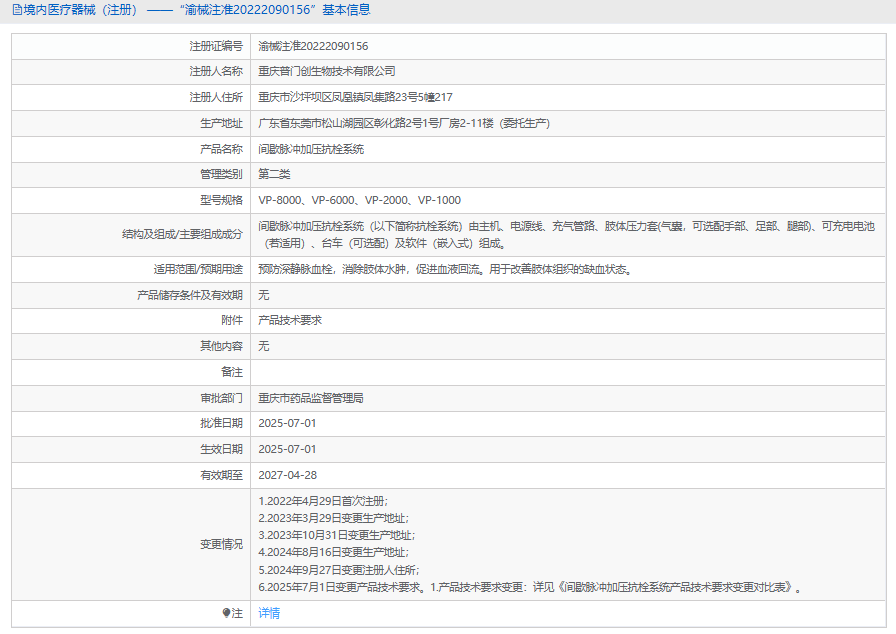Click the 批准日期 row label
Screen dimensions: 896x634
click(221, 423)
